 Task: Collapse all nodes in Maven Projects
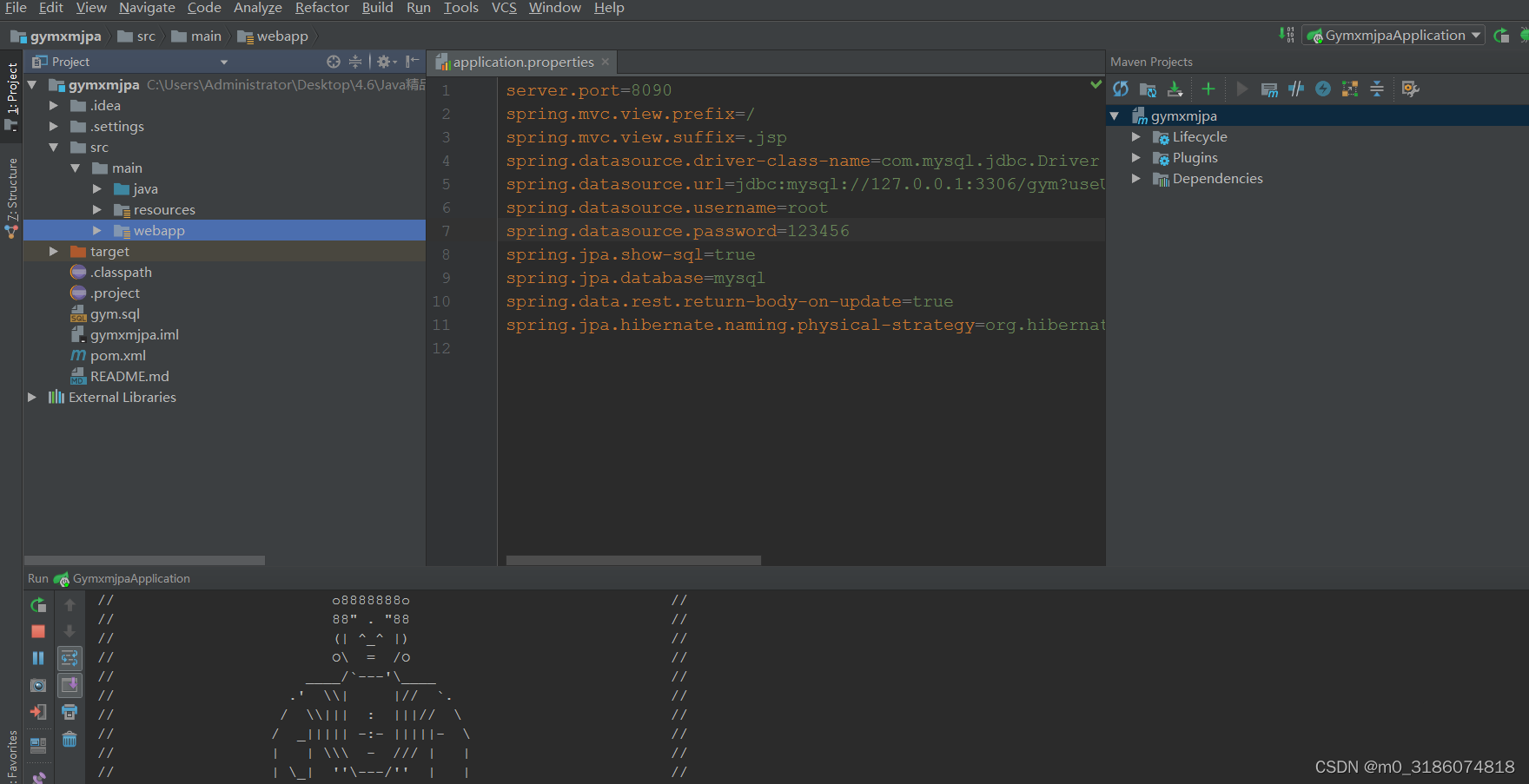coord(1377,89)
